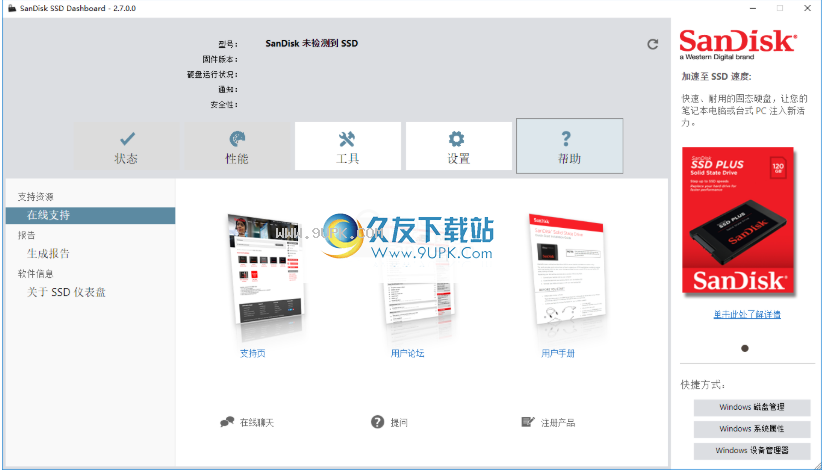Open Windows 系统属性 shortcut button
Image resolution: width=823 pixels, height=472 pixels.
coord(752,429)
